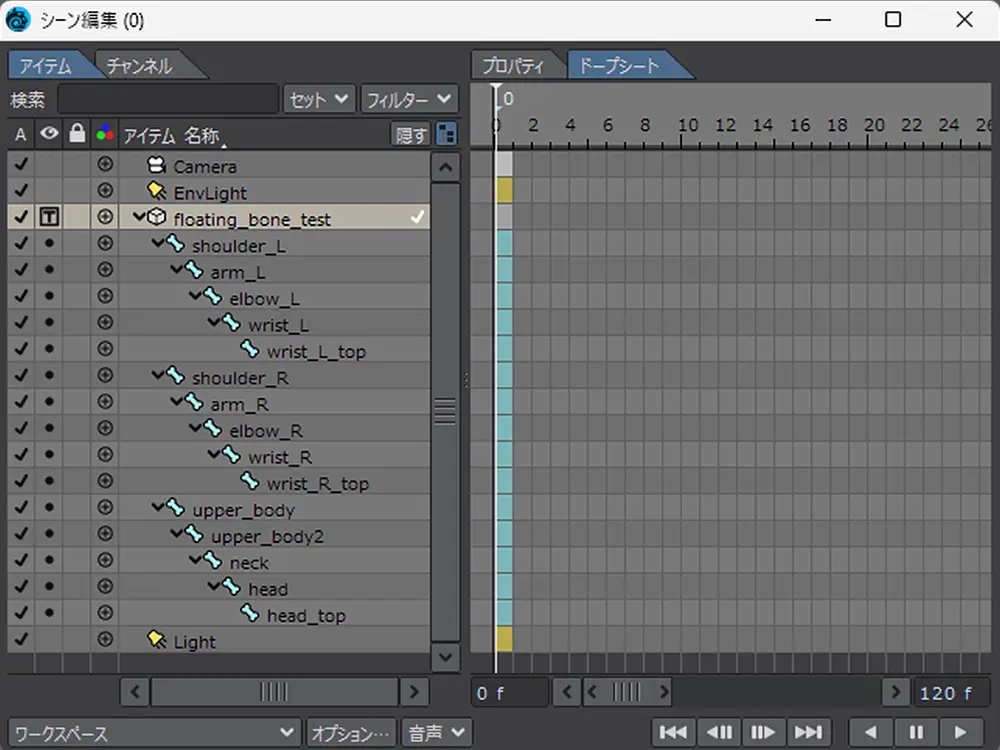
Task: Click the bone icon beside head_top
Action: (x=249, y=615)
